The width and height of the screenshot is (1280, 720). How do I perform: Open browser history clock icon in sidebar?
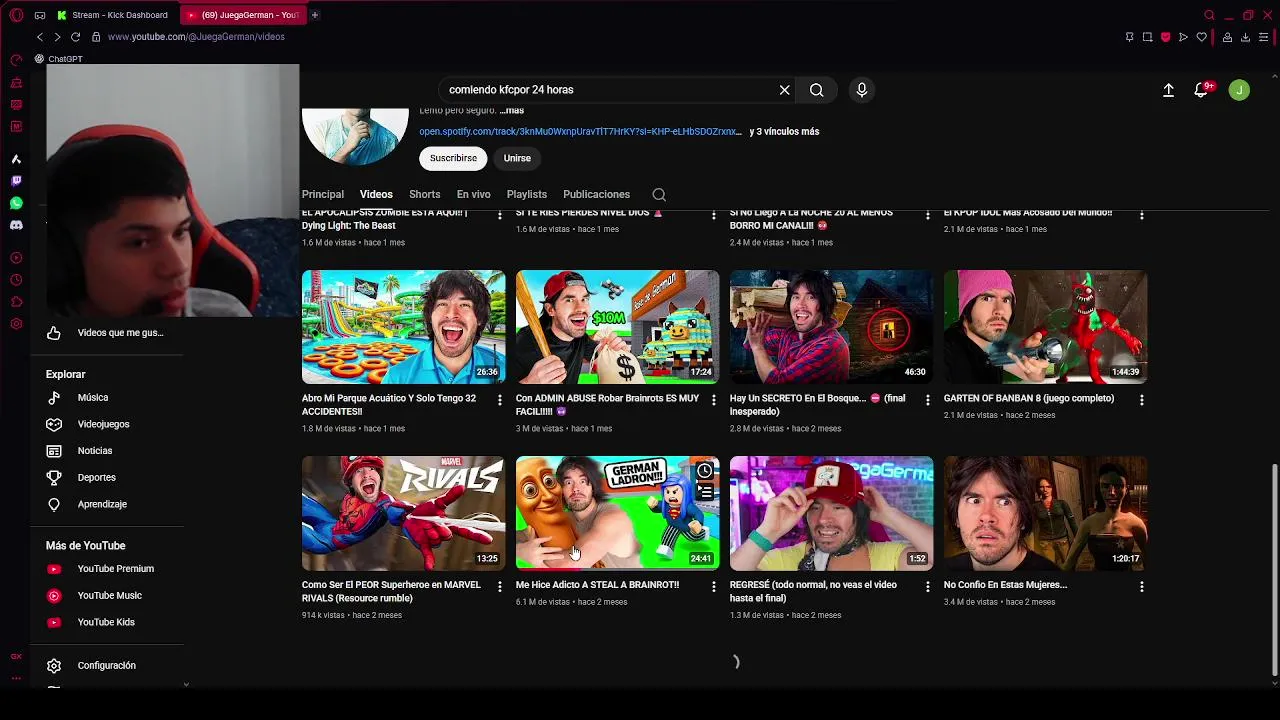(16, 280)
